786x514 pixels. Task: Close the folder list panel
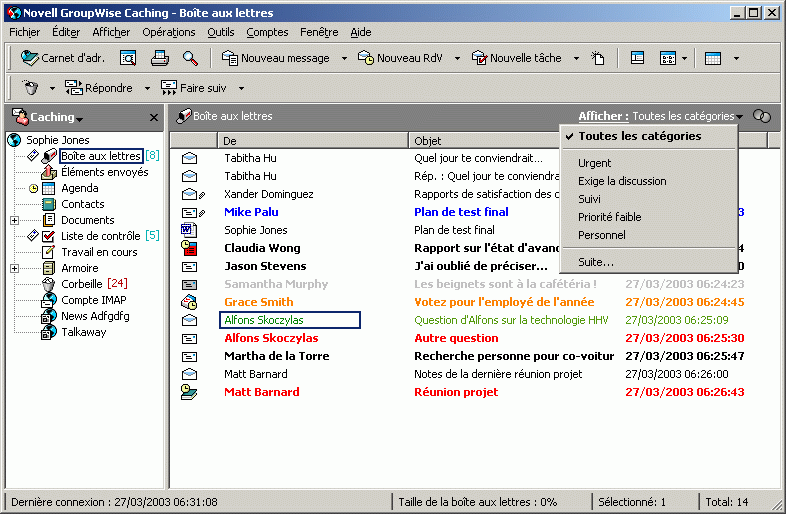pos(154,117)
